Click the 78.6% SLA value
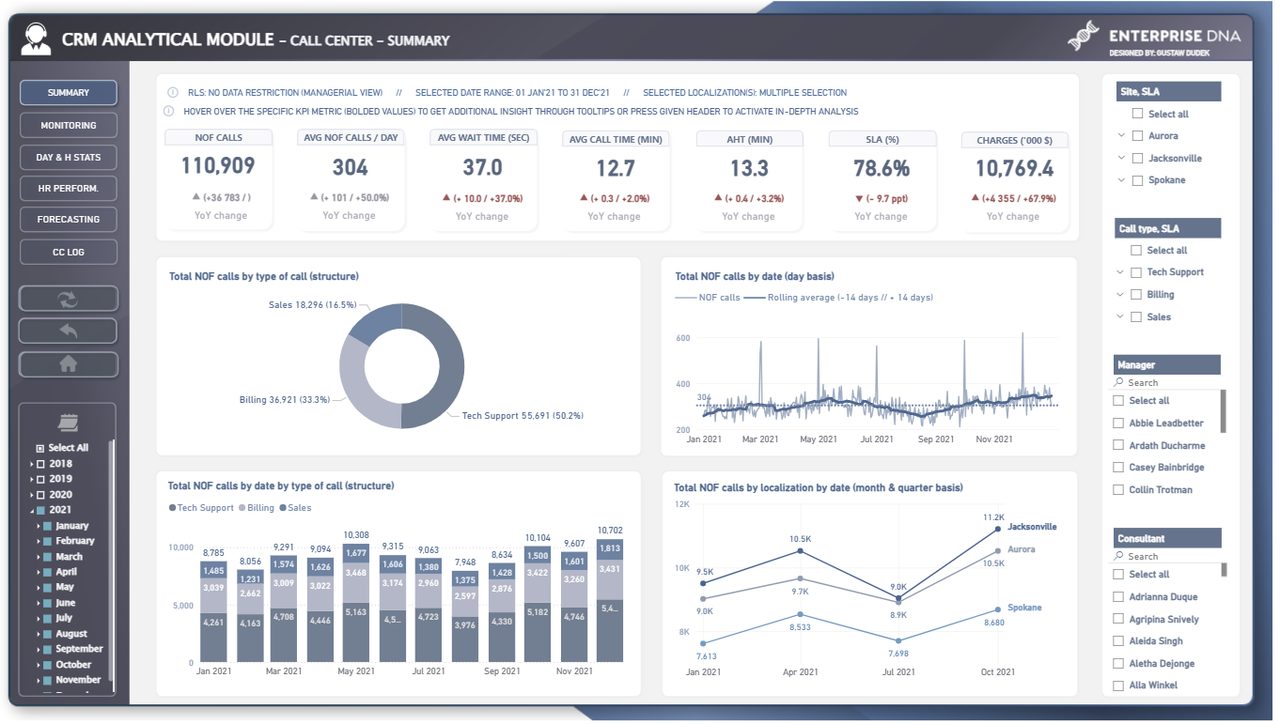Image resolution: width=1280 pixels, height=724 pixels. click(x=881, y=168)
